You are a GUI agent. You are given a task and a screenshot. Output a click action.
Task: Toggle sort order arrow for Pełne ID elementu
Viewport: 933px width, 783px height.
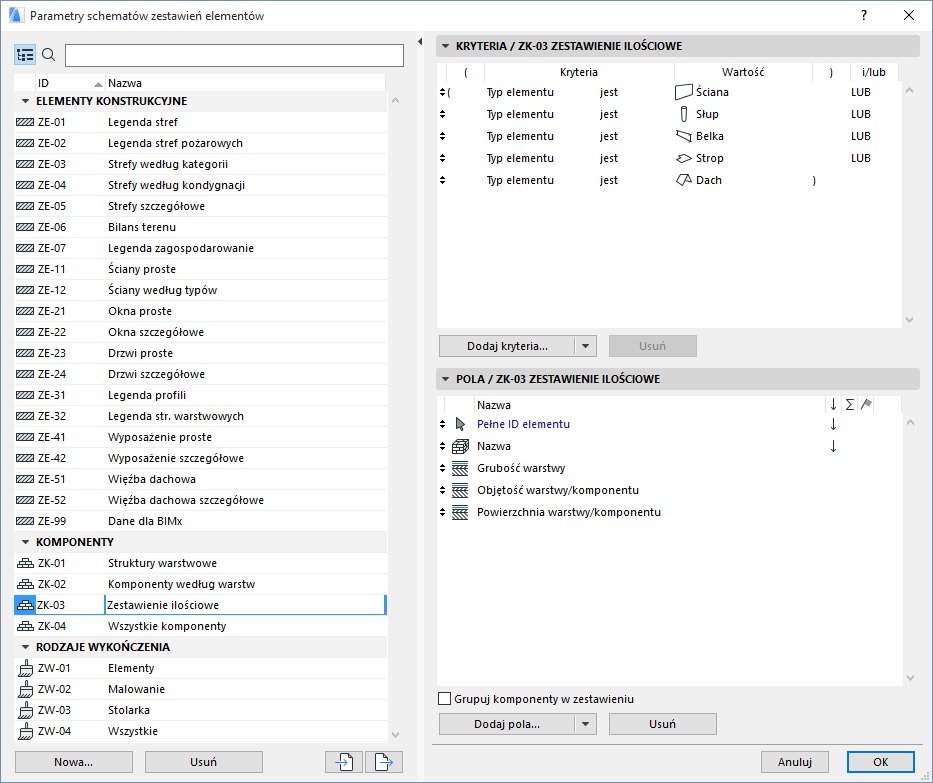(833, 424)
